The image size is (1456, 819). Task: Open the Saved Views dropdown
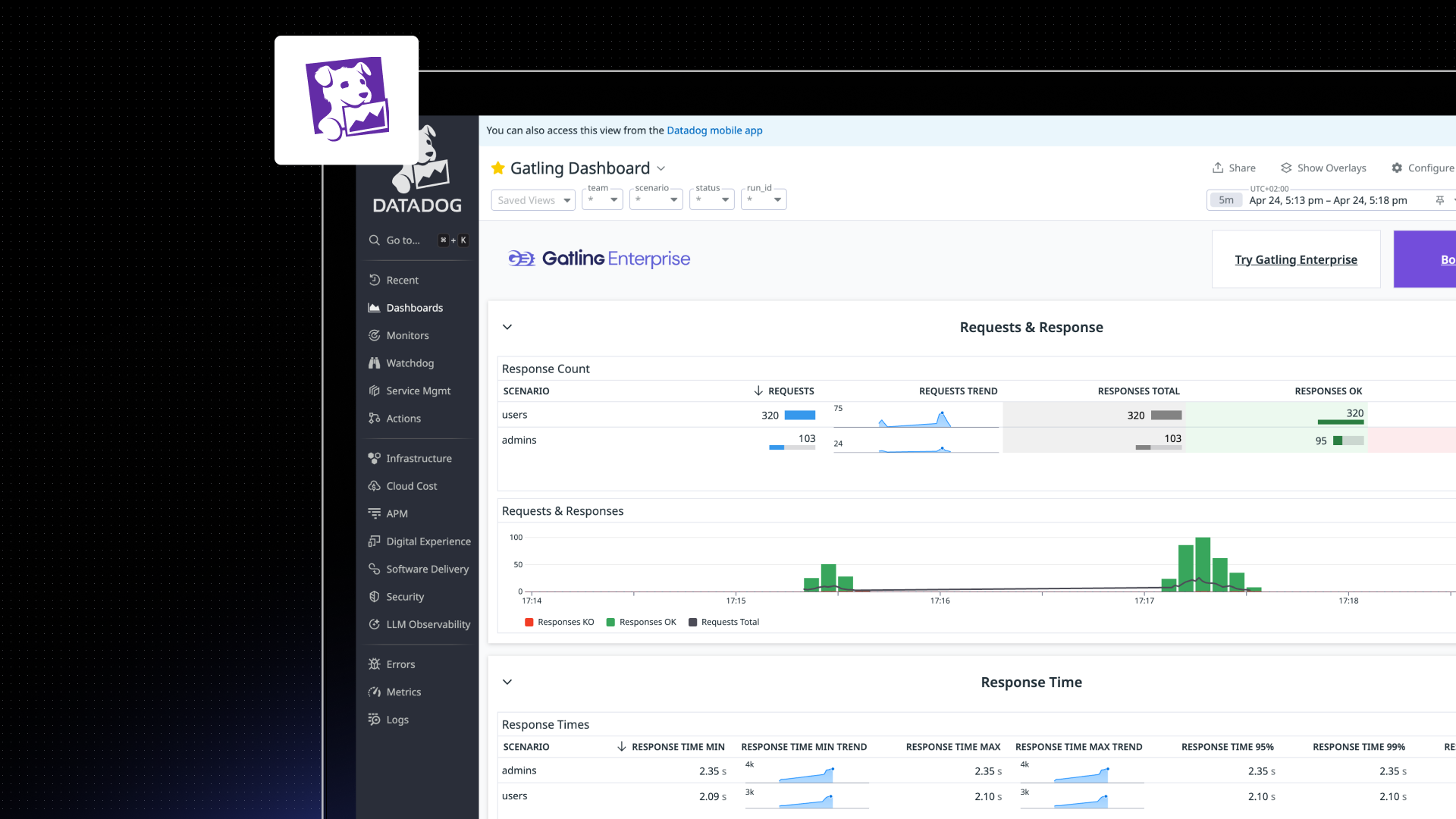click(533, 200)
